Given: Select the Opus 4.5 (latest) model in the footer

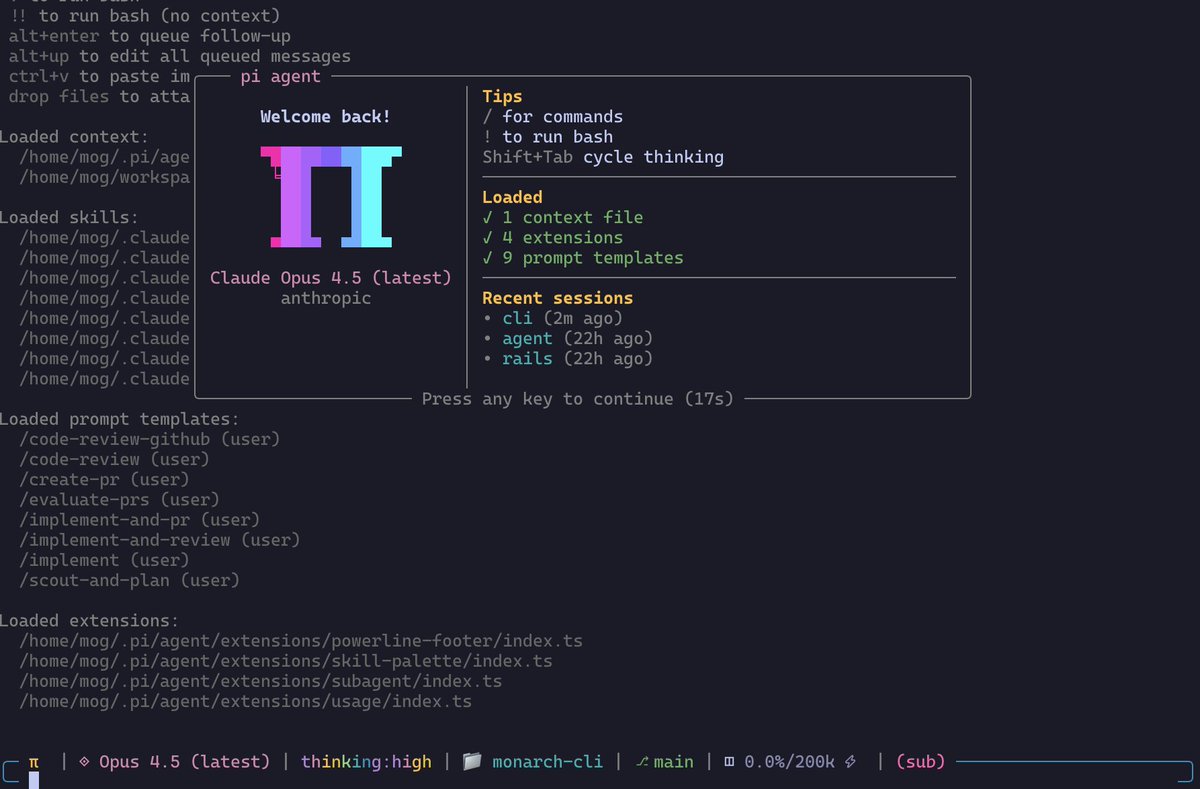Looking at the screenshot, I should pos(184,762).
